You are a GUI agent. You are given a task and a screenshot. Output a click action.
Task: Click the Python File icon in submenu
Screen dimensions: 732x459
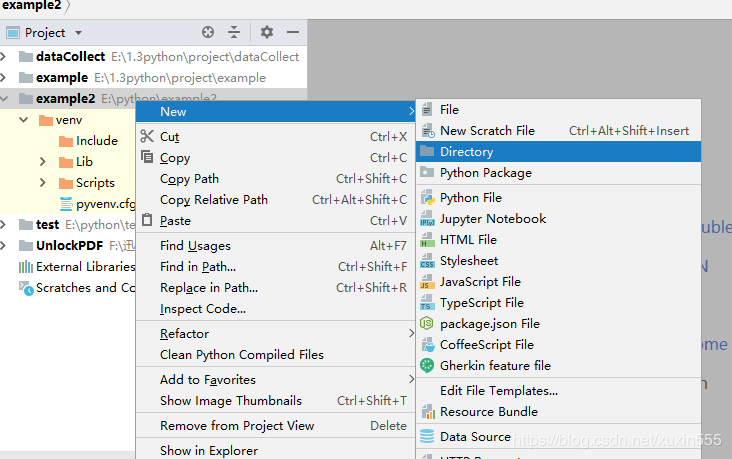(x=427, y=198)
